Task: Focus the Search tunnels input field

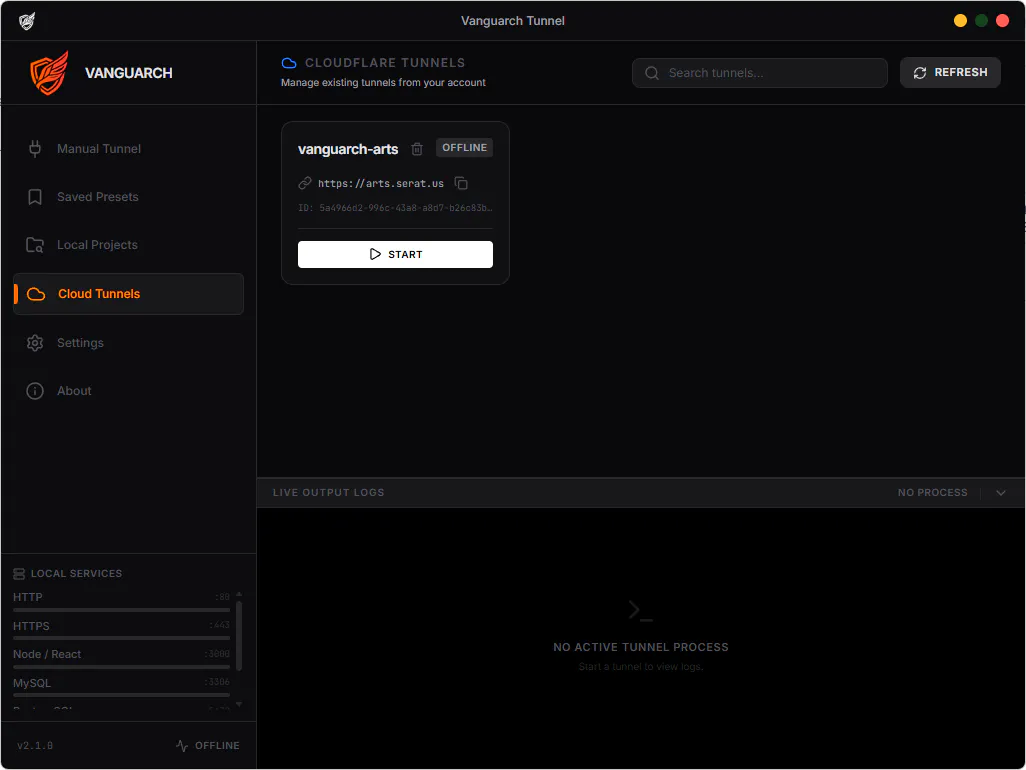Action: coord(760,73)
